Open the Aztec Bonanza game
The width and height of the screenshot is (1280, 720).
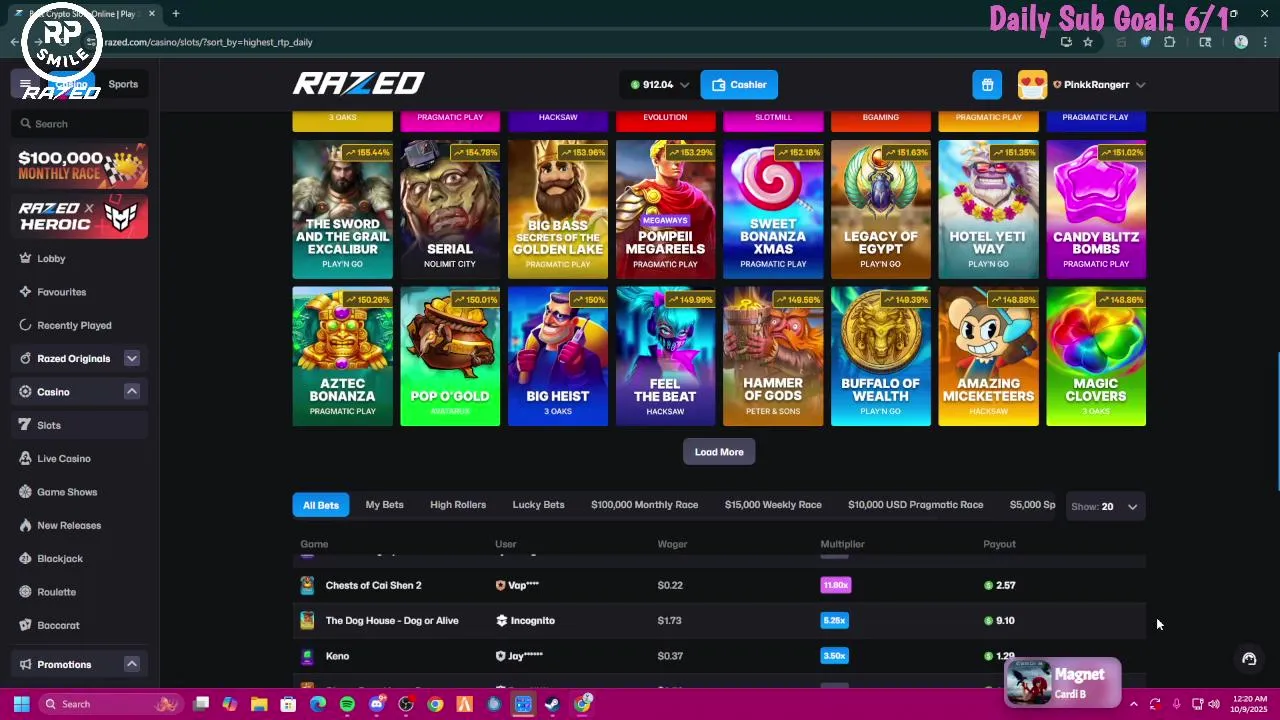[x=342, y=357]
